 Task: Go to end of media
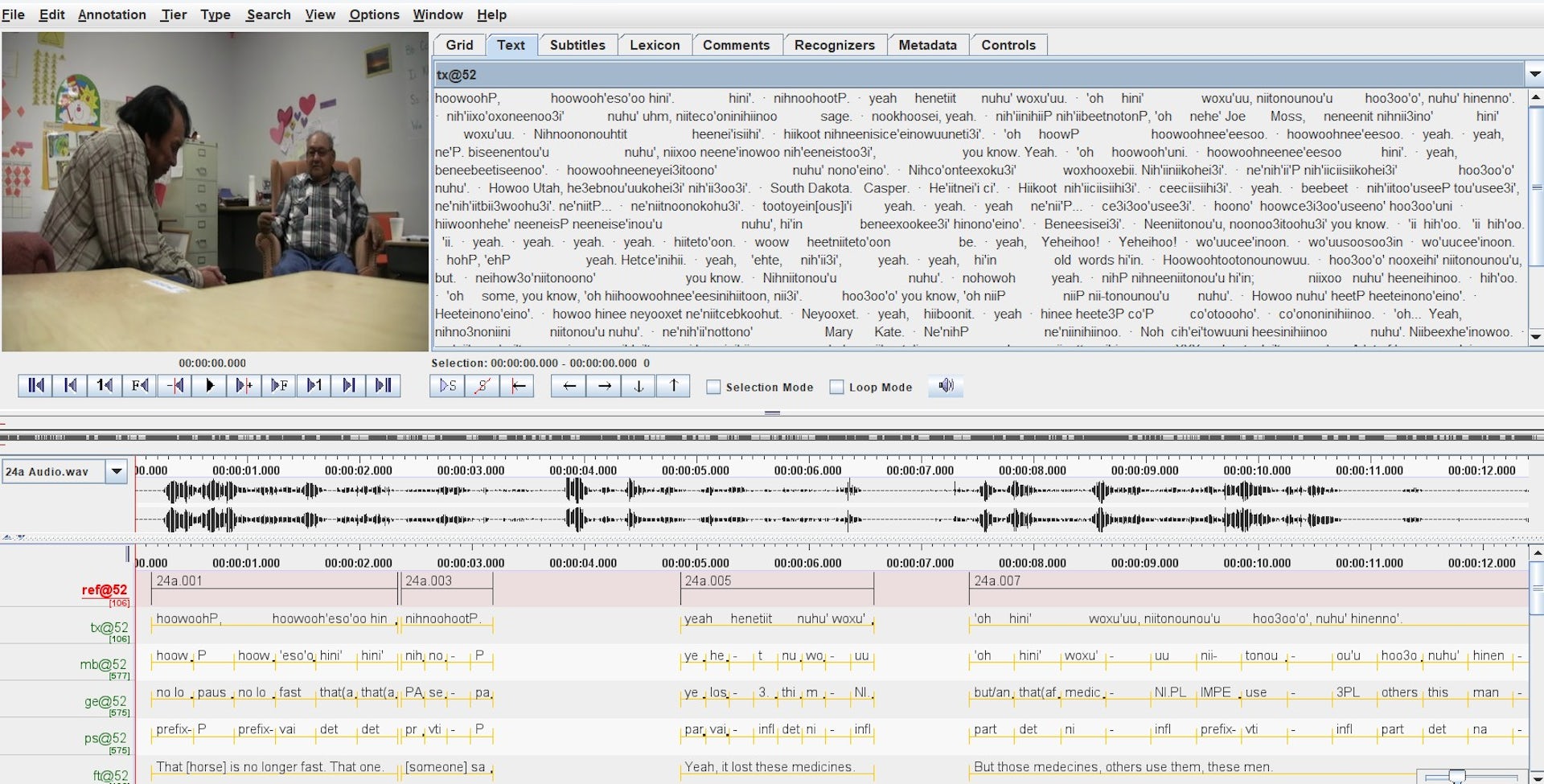384,386
